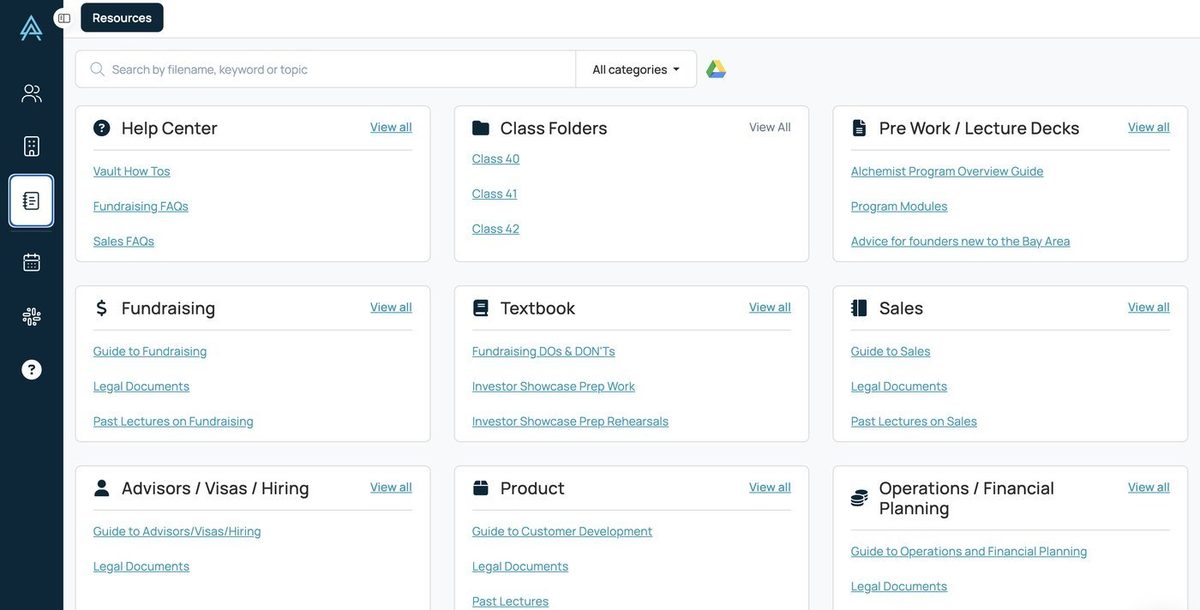Image resolution: width=1200 pixels, height=610 pixels.
Task: Open Past Lectures on Sales
Action: click(x=914, y=421)
